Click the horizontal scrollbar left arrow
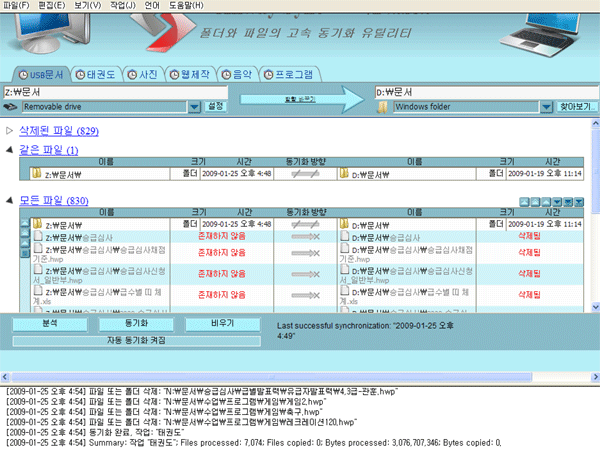This screenshot has height=452, width=600. [x=5, y=377]
